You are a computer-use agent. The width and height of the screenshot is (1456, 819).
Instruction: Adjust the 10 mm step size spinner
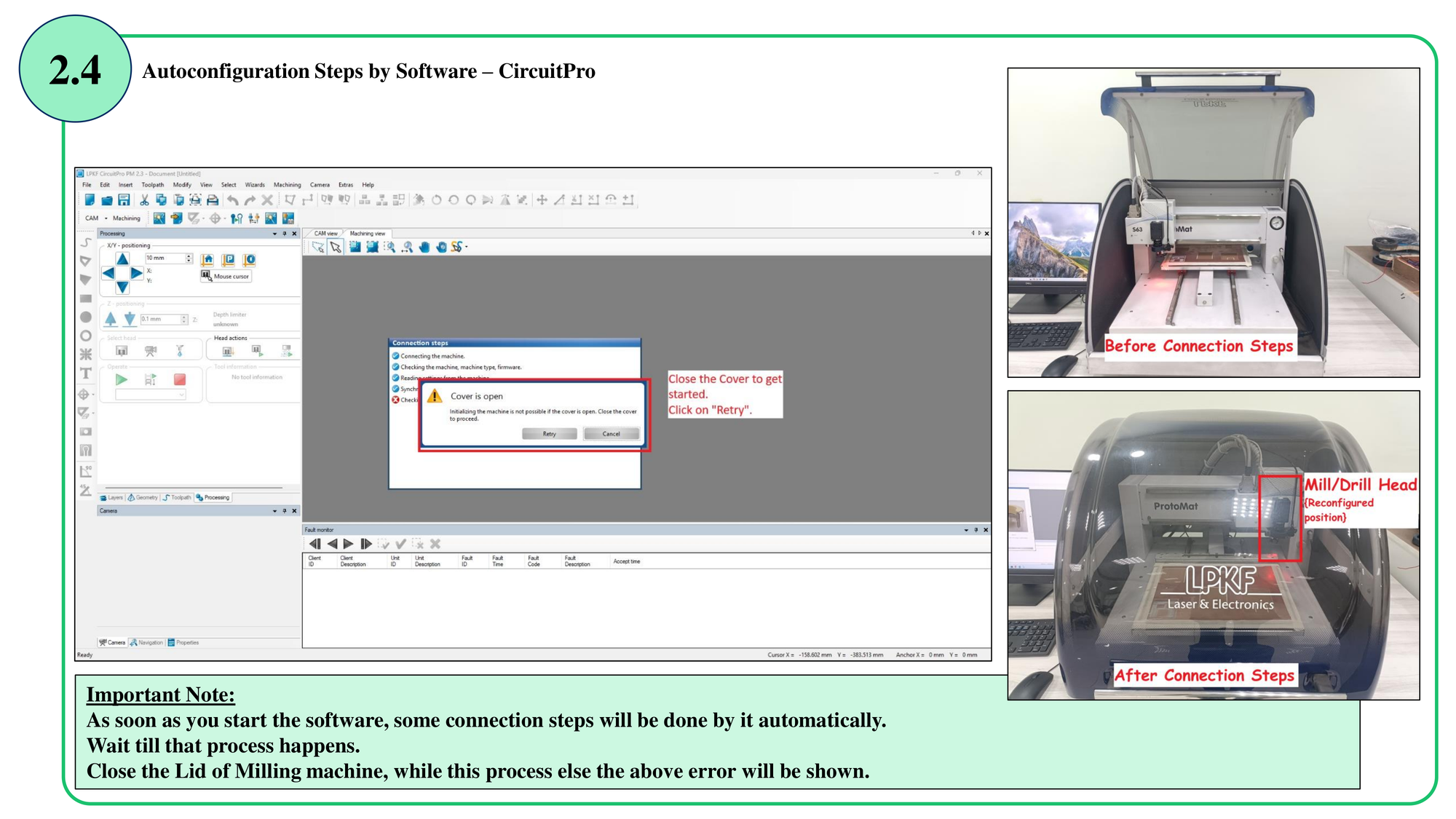coord(189,258)
